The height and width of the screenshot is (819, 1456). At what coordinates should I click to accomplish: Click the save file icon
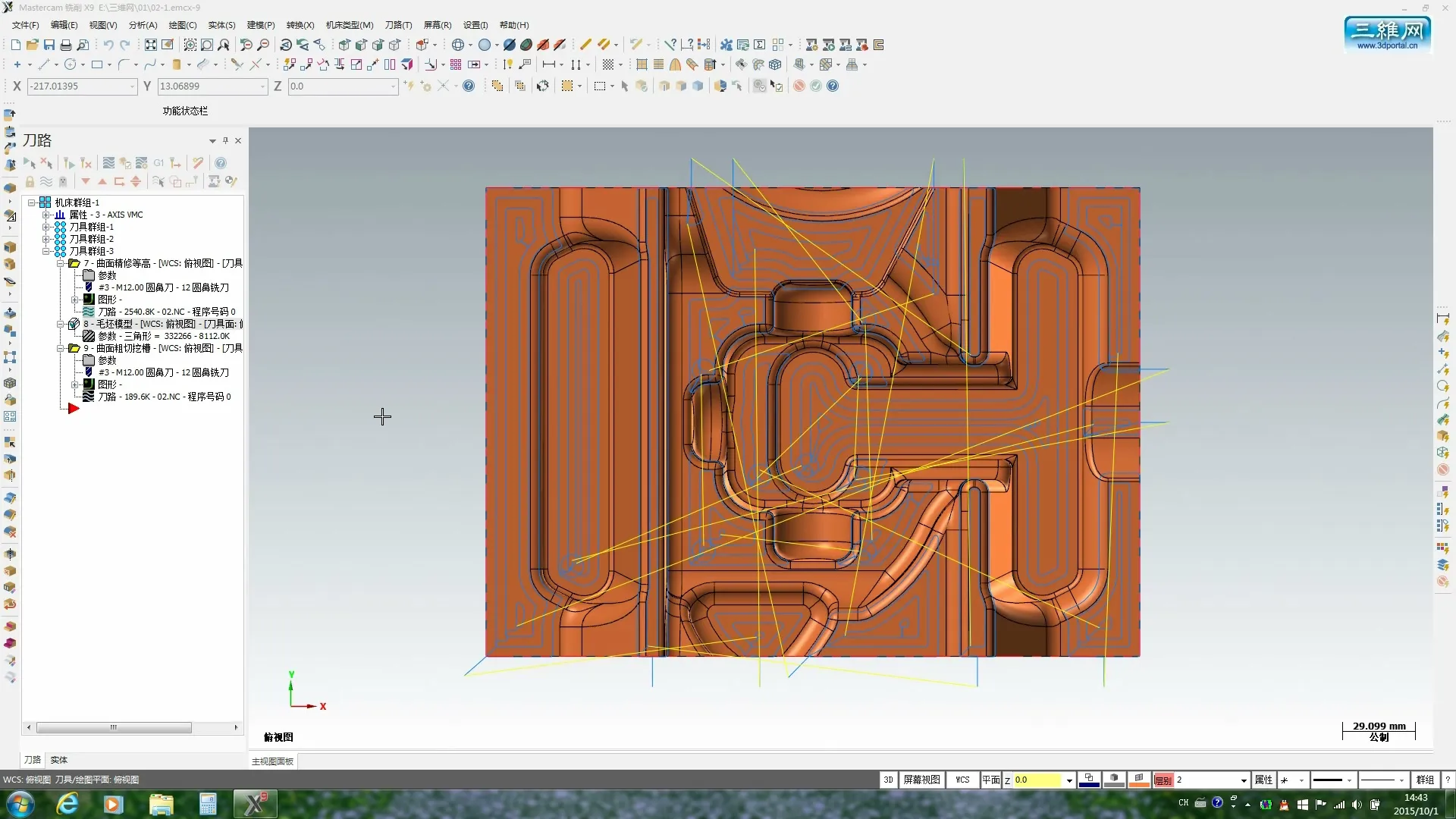coord(49,45)
